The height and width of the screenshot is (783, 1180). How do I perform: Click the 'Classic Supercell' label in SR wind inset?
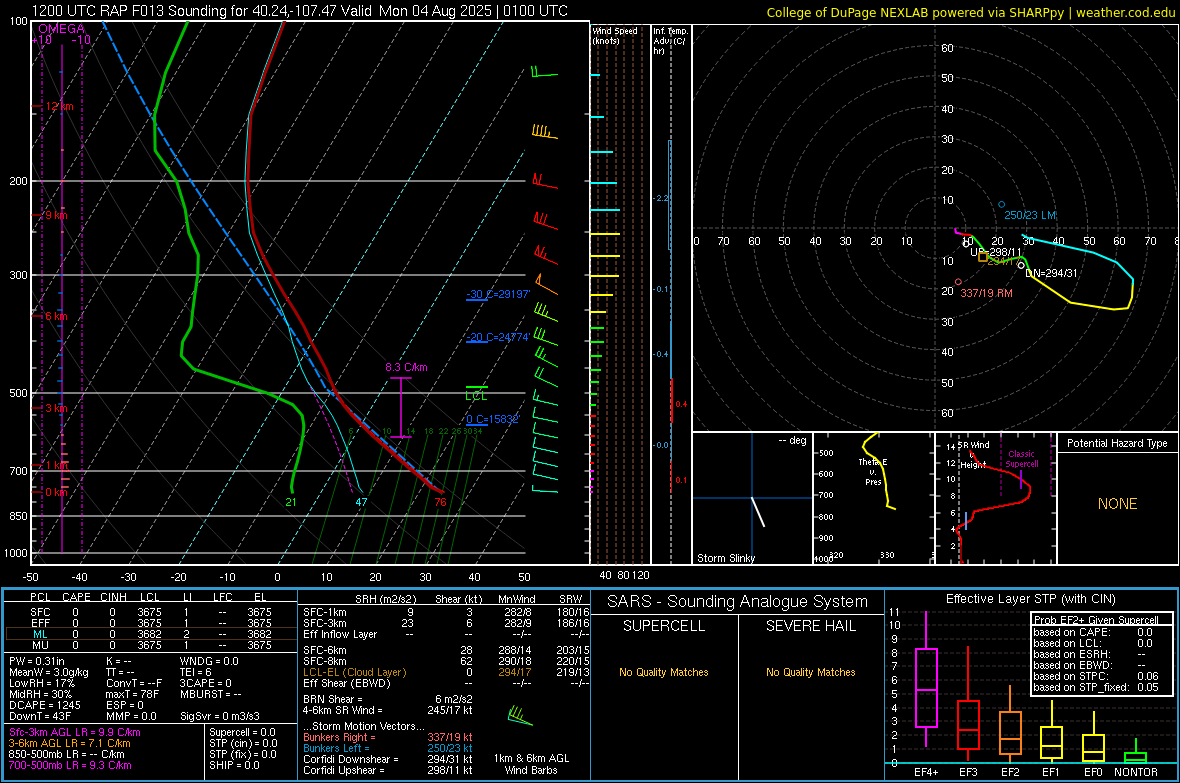point(1022,459)
